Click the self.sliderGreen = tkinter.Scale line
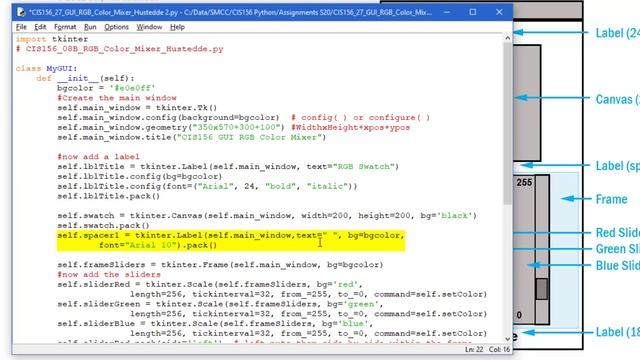Viewport: 640px width, 360px height. (x=220, y=304)
